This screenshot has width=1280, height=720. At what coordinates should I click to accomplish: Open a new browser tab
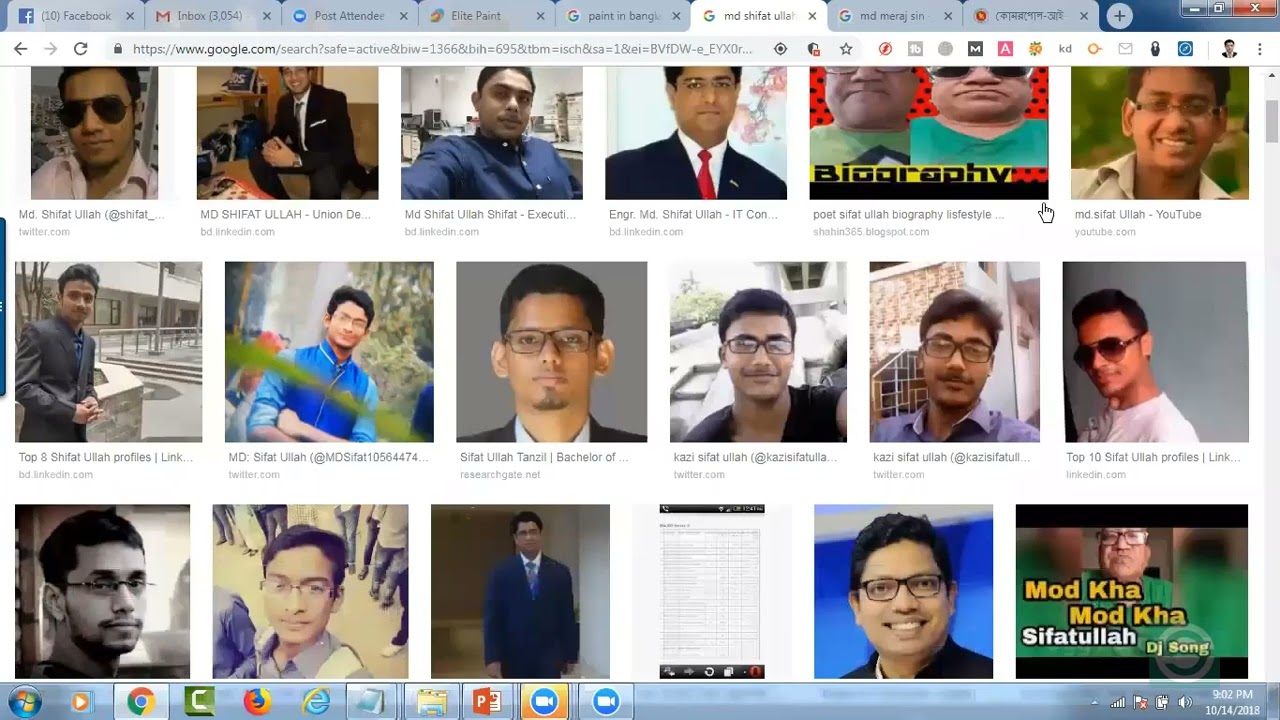click(x=1119, y=16)
